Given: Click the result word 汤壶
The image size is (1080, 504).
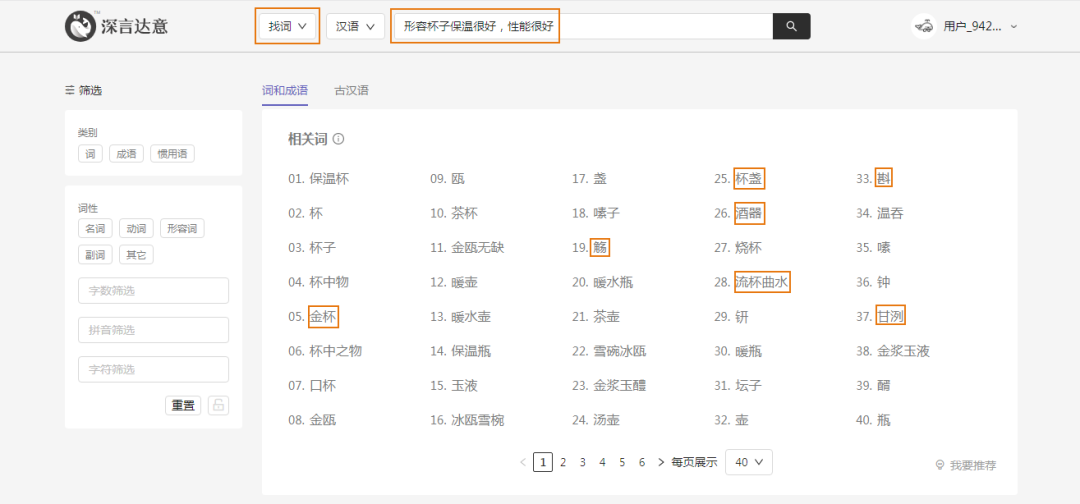Looking at the screenshot, I should coord(606,420).
